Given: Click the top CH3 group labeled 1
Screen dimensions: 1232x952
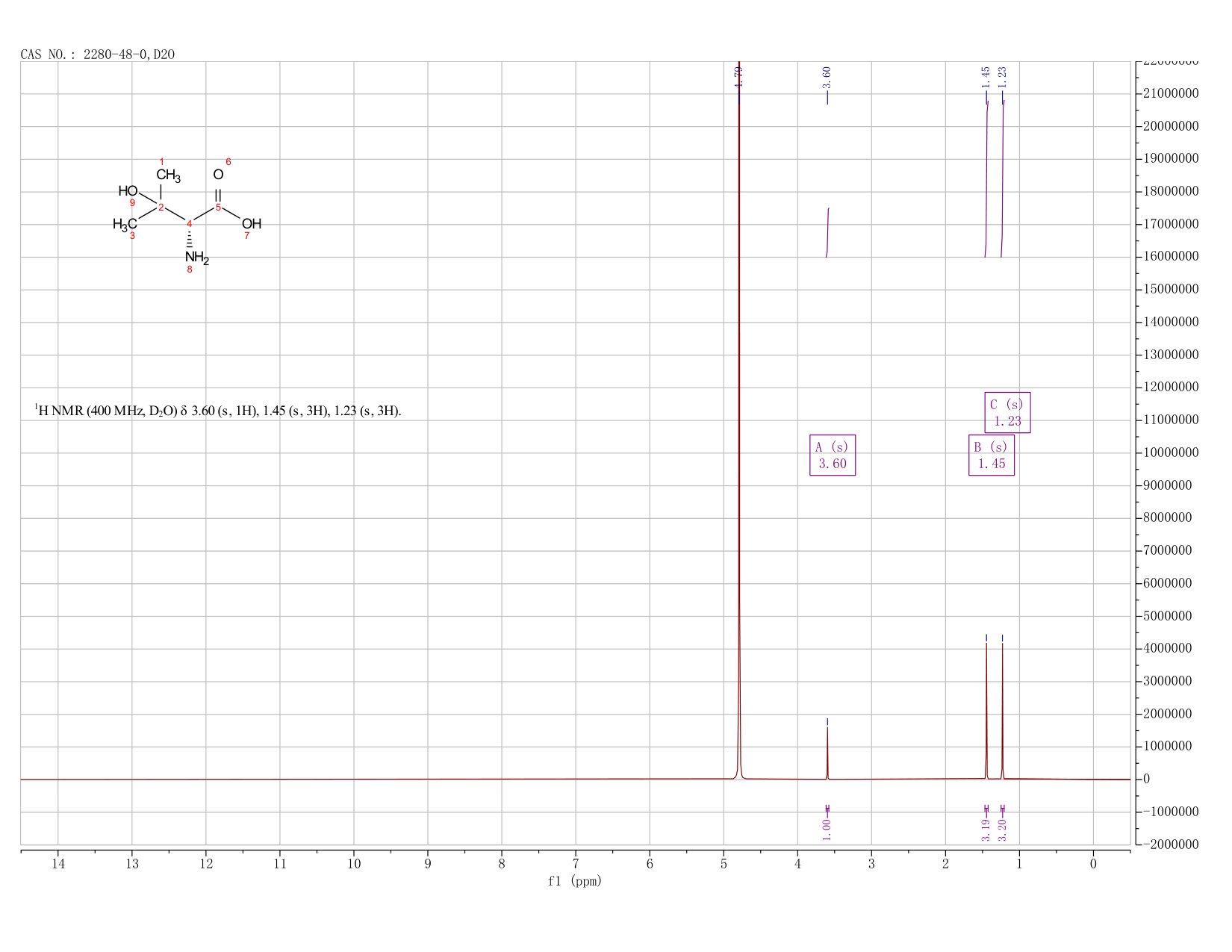Looking at the screenshot, I should (x=168, y=176).
